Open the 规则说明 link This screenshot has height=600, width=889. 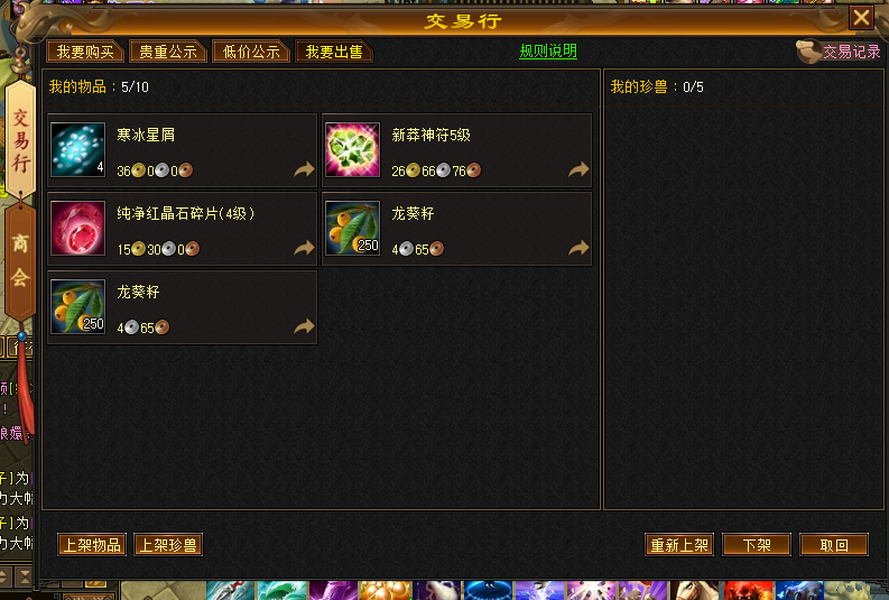click(x=548, y=51)
